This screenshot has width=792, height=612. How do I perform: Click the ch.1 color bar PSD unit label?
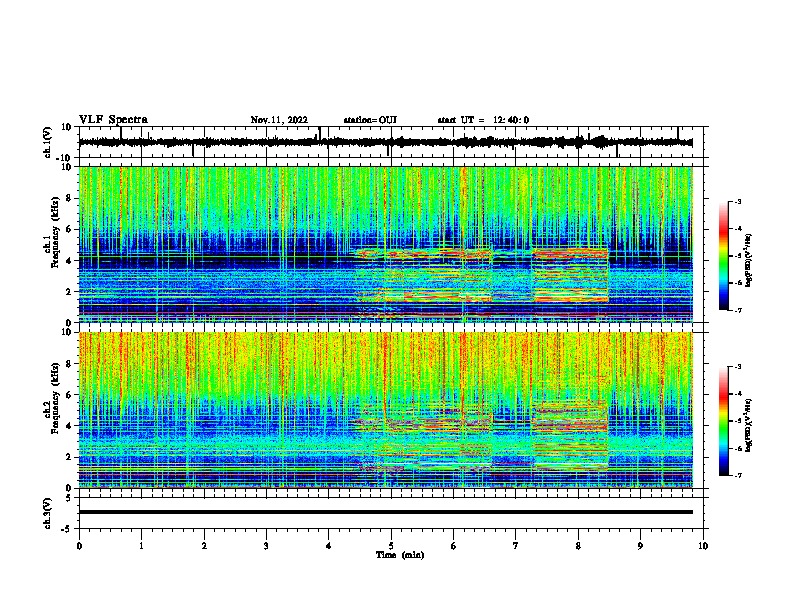coord(749,261)
